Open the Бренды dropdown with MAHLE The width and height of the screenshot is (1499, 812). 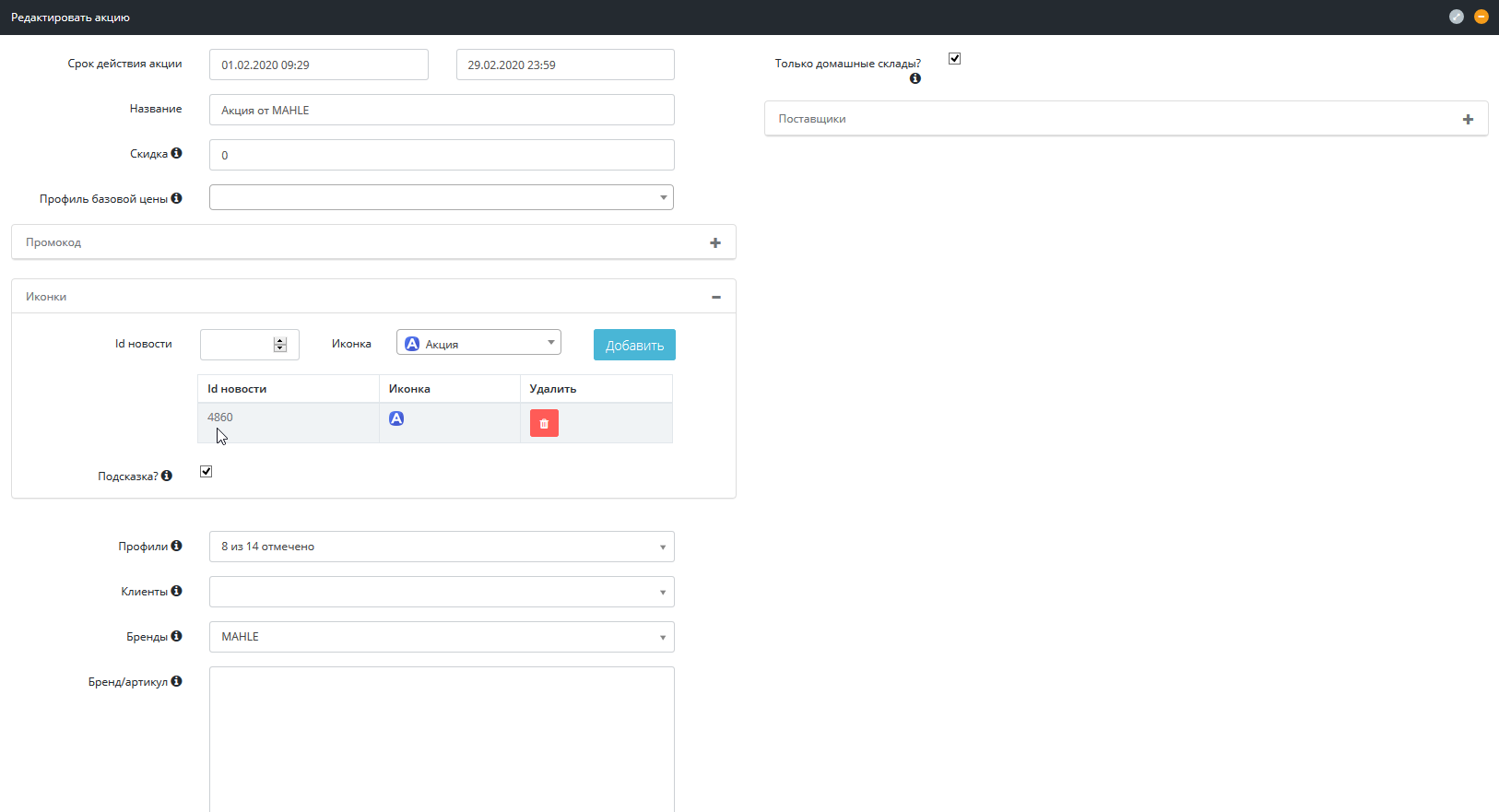pos(442,637)
